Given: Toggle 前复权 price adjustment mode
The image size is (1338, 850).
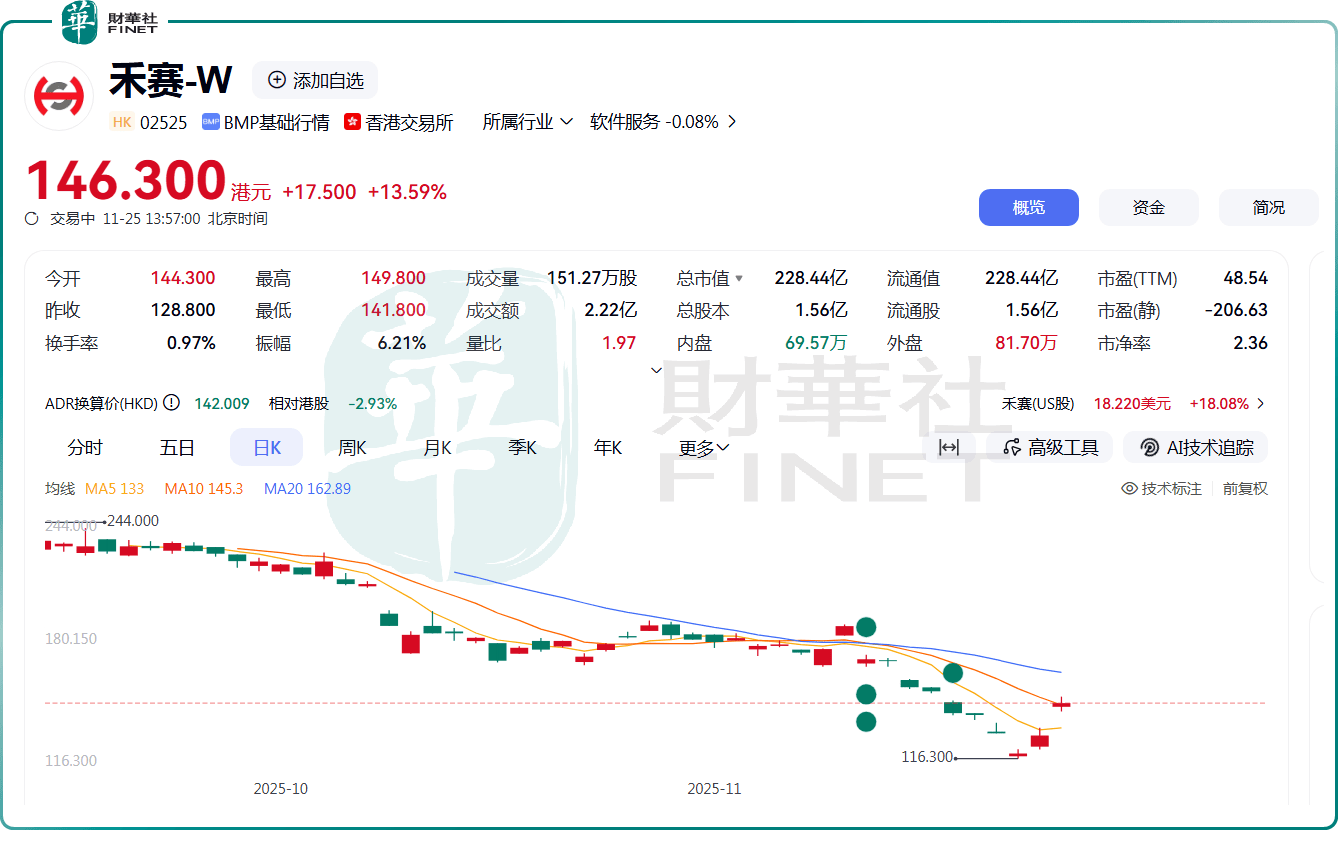Looking at the screenshot, I should [1245, 488].
